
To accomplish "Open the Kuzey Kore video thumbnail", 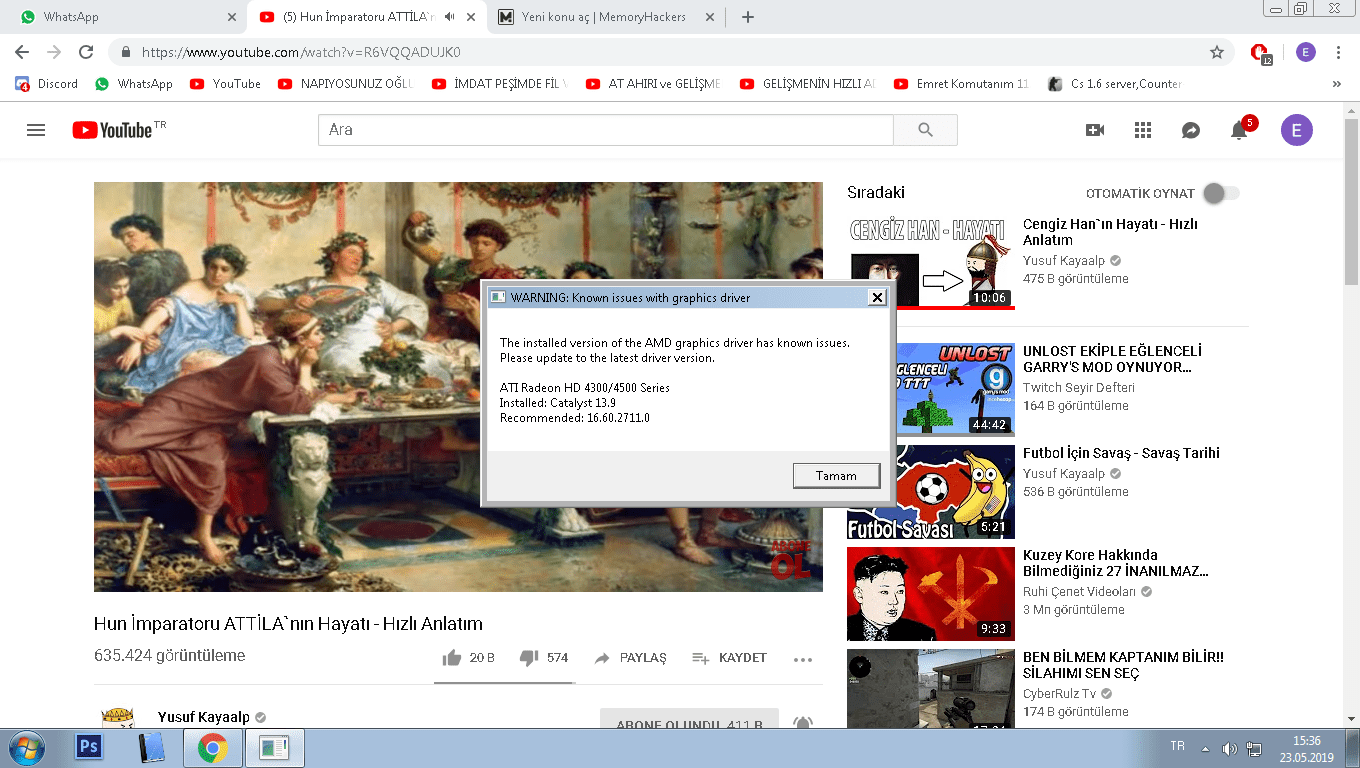I will (x=931, y=594).
